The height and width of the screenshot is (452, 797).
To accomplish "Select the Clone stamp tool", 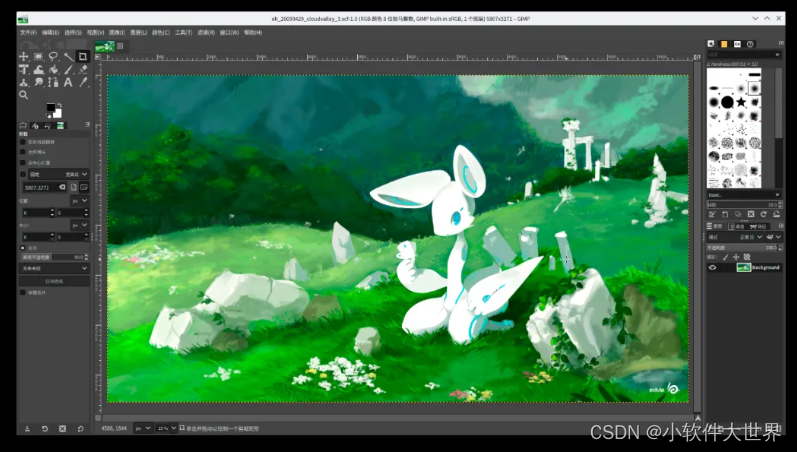I will 23,82.
